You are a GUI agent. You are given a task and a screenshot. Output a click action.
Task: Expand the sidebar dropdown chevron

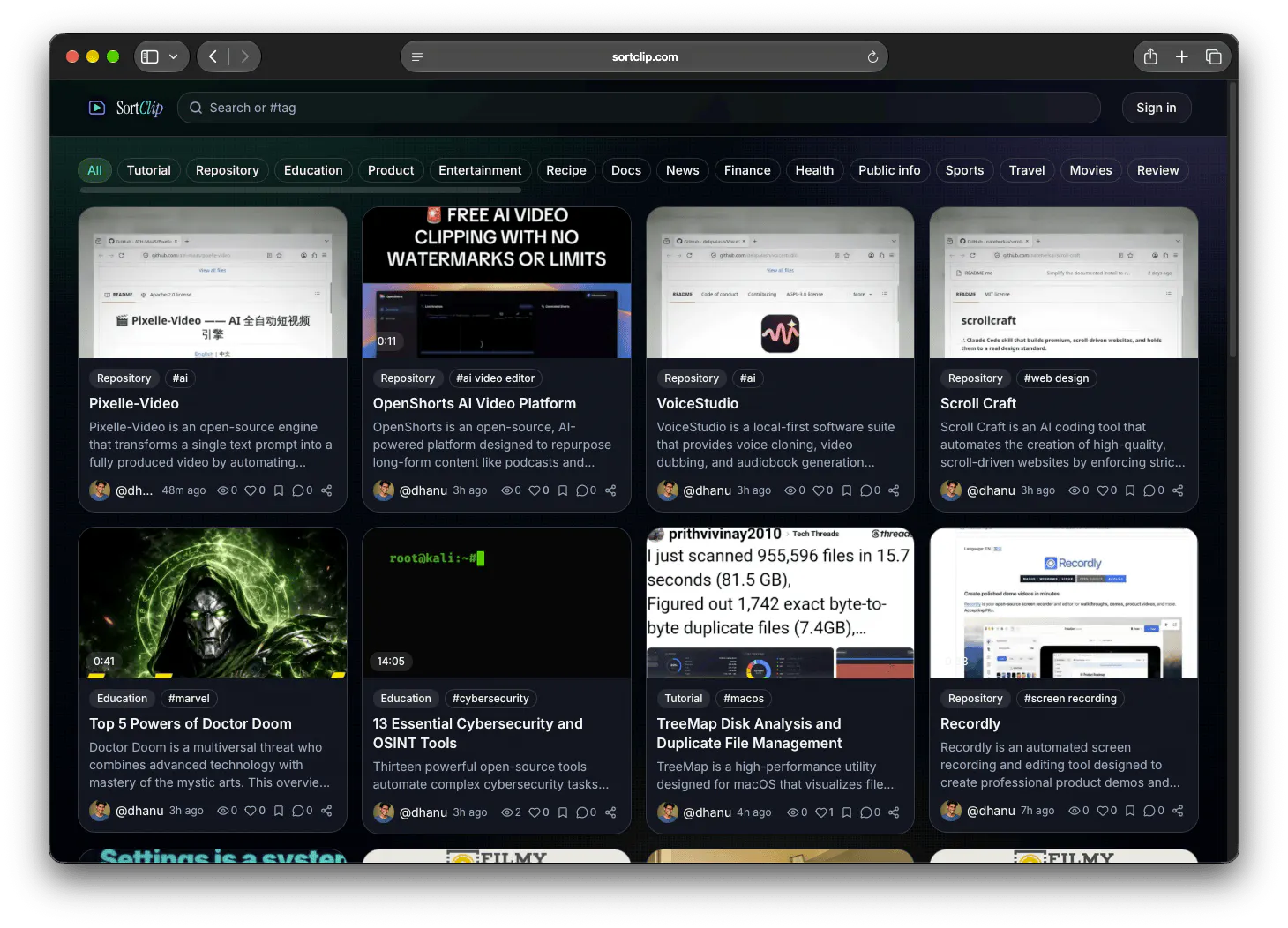click(174, 56)
